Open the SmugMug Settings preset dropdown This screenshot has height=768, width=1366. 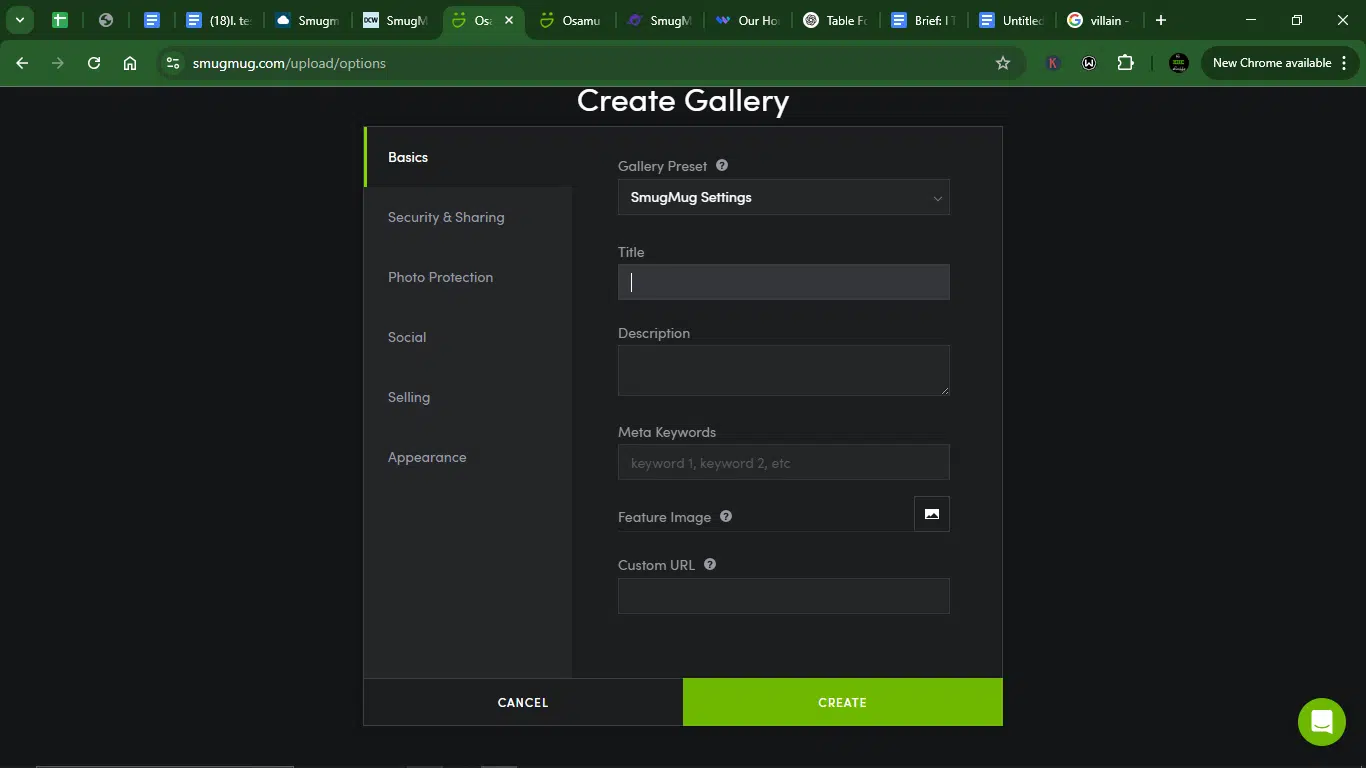(784, 197)
